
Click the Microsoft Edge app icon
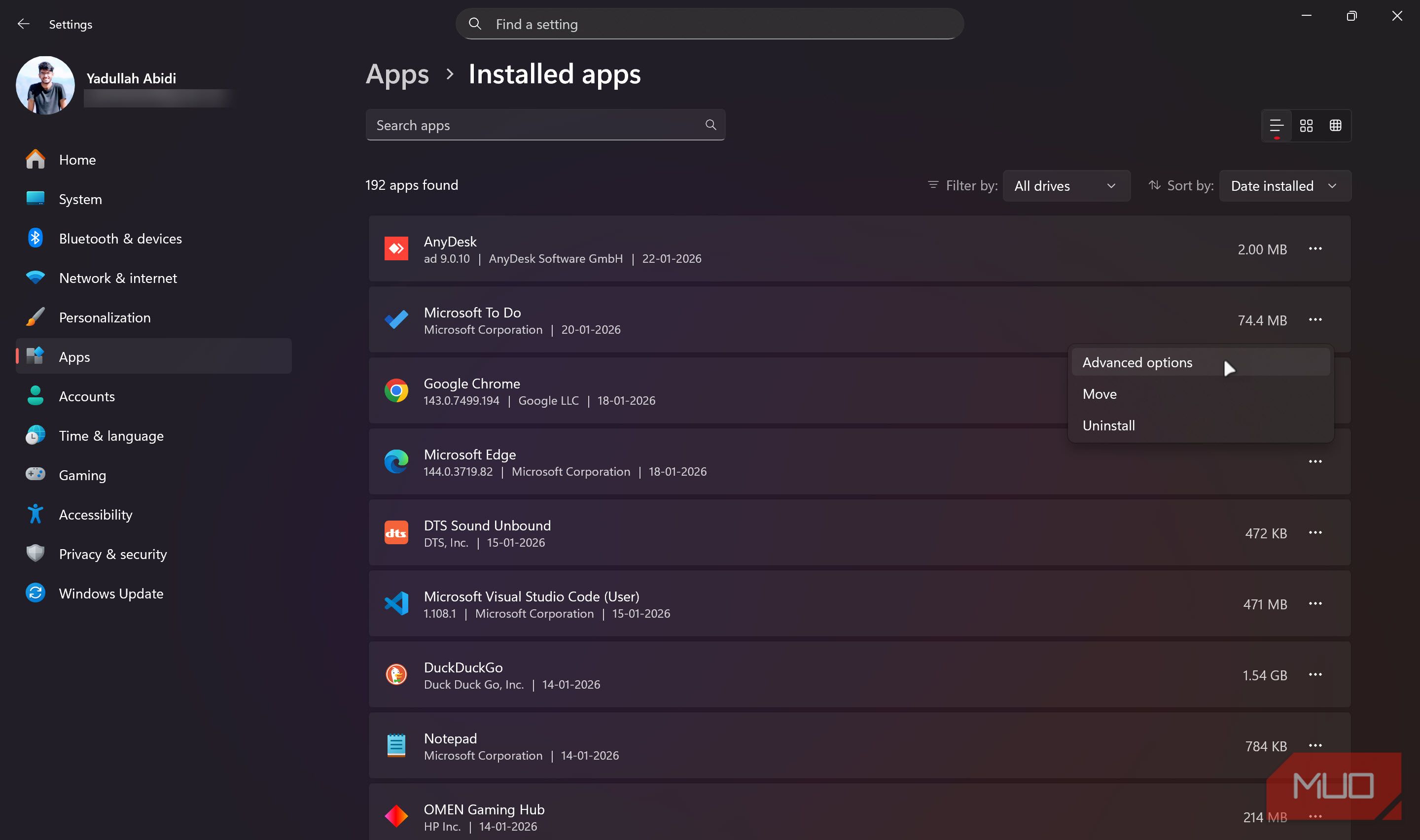pos(396,462)
